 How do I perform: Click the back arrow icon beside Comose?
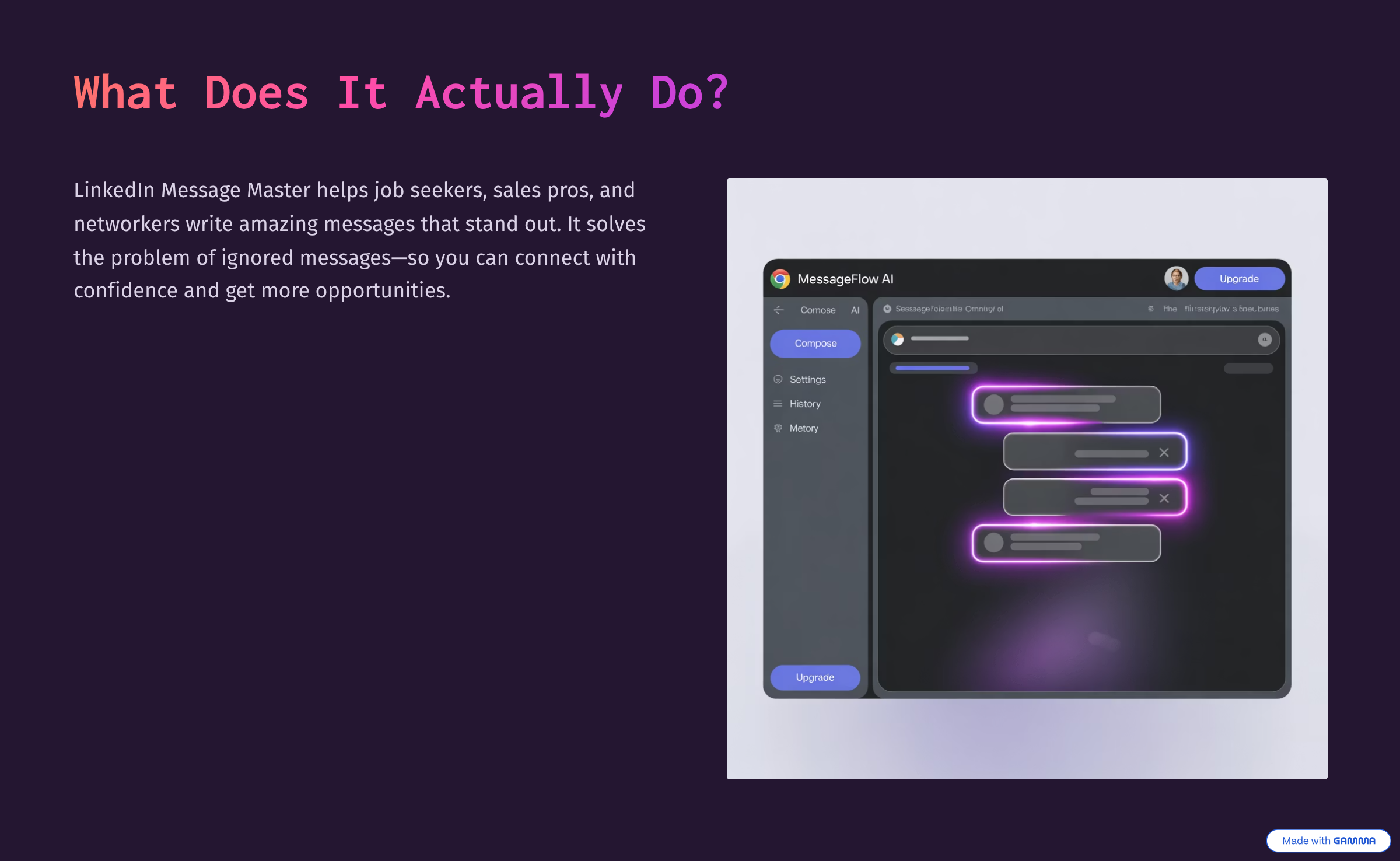click(x=779, y=310)
